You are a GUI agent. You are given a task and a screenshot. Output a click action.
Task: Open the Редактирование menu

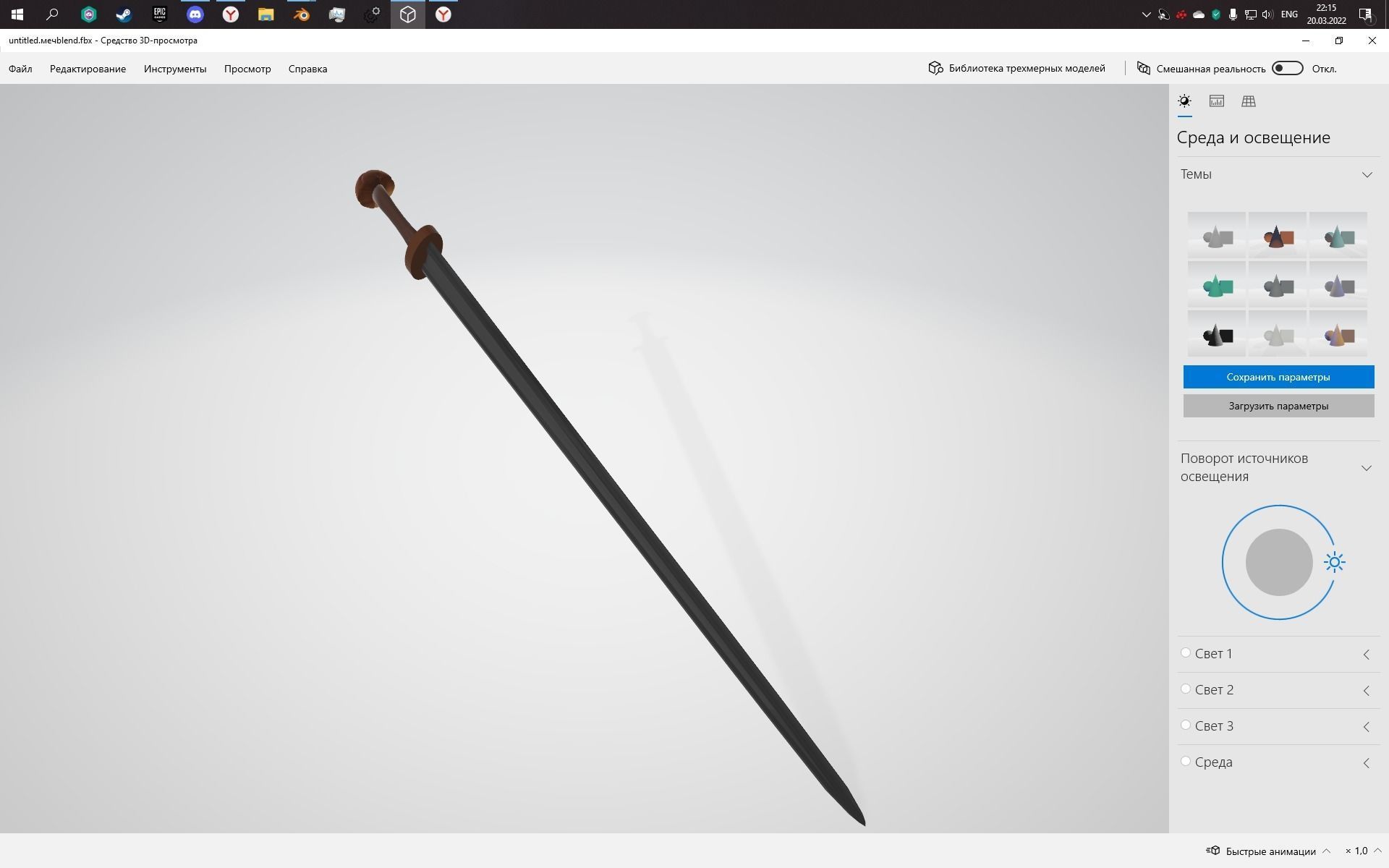(x=88, y=69)
